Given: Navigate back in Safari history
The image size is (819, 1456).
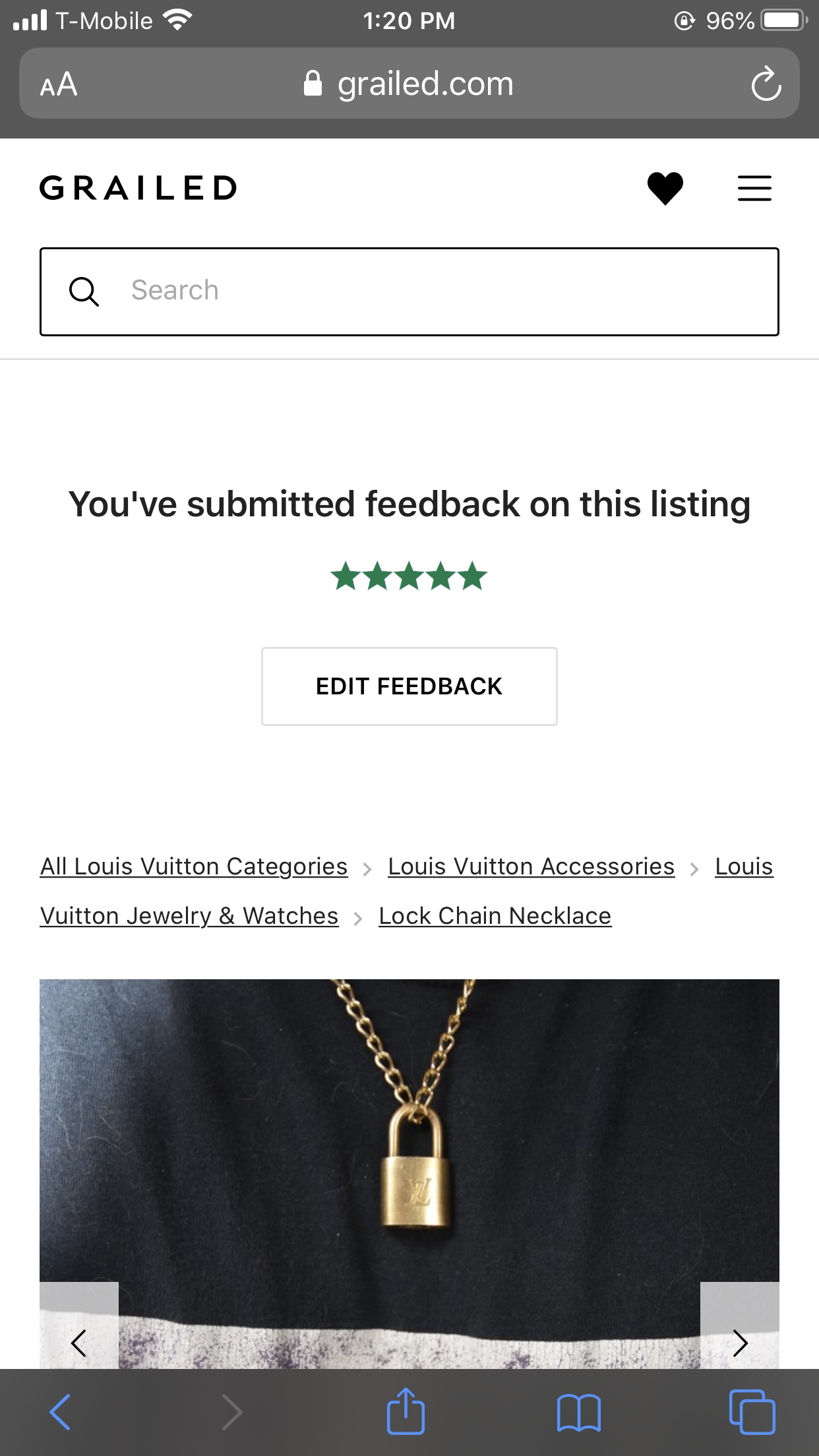Looking at the screenshot, I should (x=61, y=1411).
